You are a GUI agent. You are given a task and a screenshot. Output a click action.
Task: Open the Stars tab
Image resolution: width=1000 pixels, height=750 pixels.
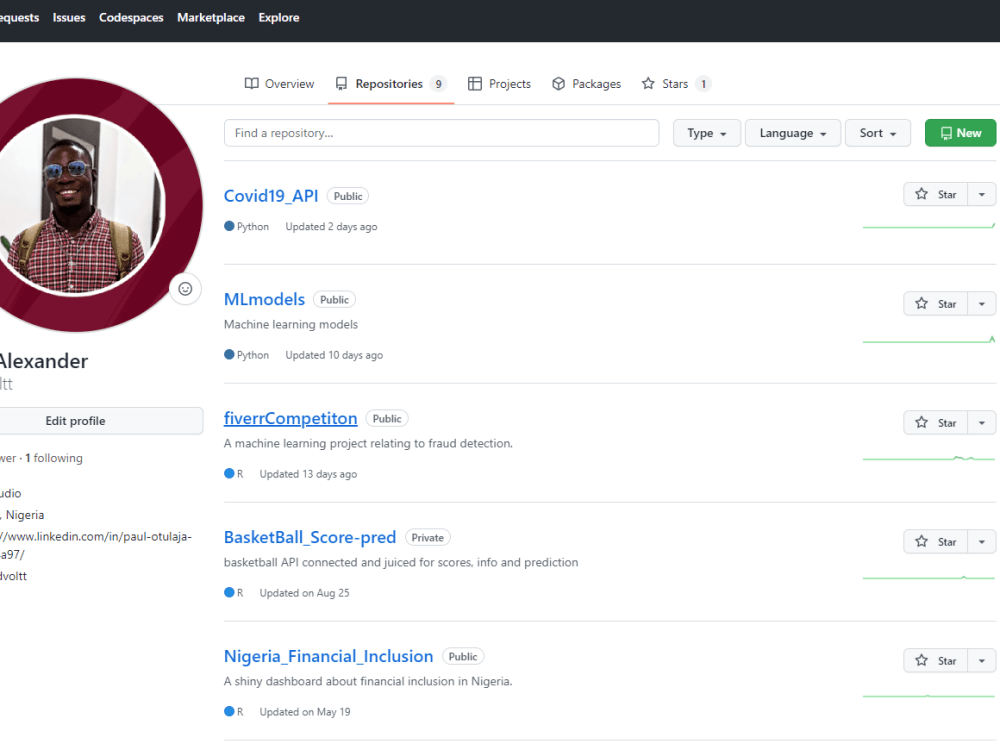click(675, 84)
